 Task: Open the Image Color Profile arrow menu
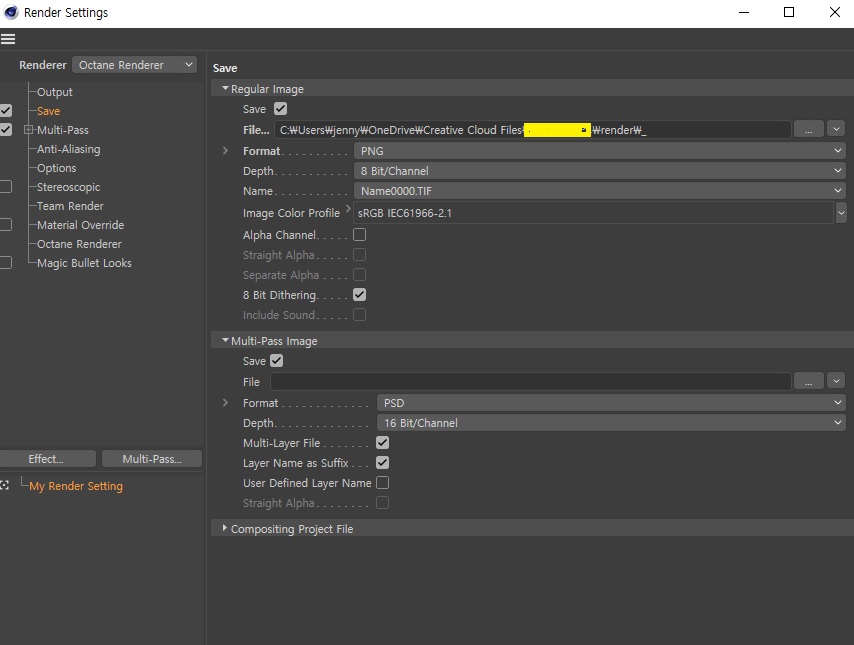[x=841, y=213]
